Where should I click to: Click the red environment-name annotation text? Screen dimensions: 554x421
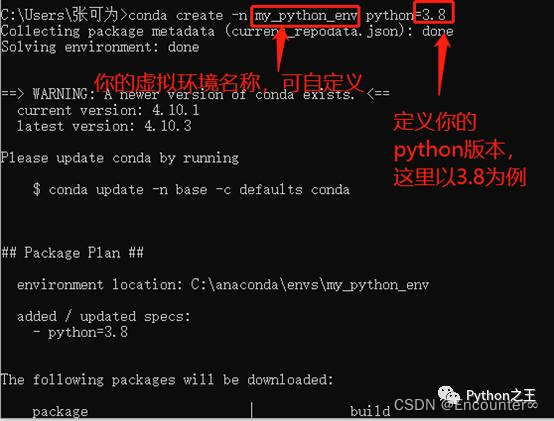tap(229, 83)
